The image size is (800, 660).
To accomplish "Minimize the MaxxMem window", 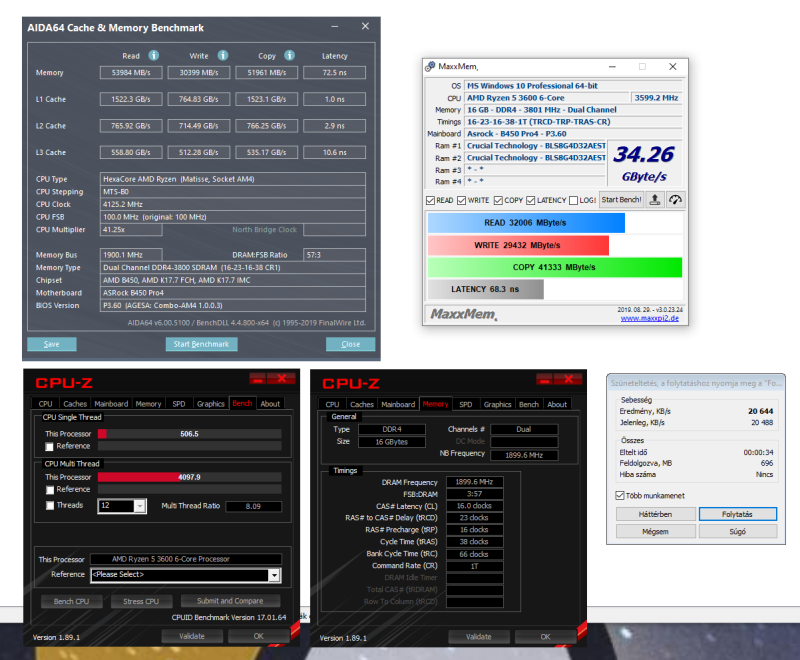I will (x=612, y=66).
